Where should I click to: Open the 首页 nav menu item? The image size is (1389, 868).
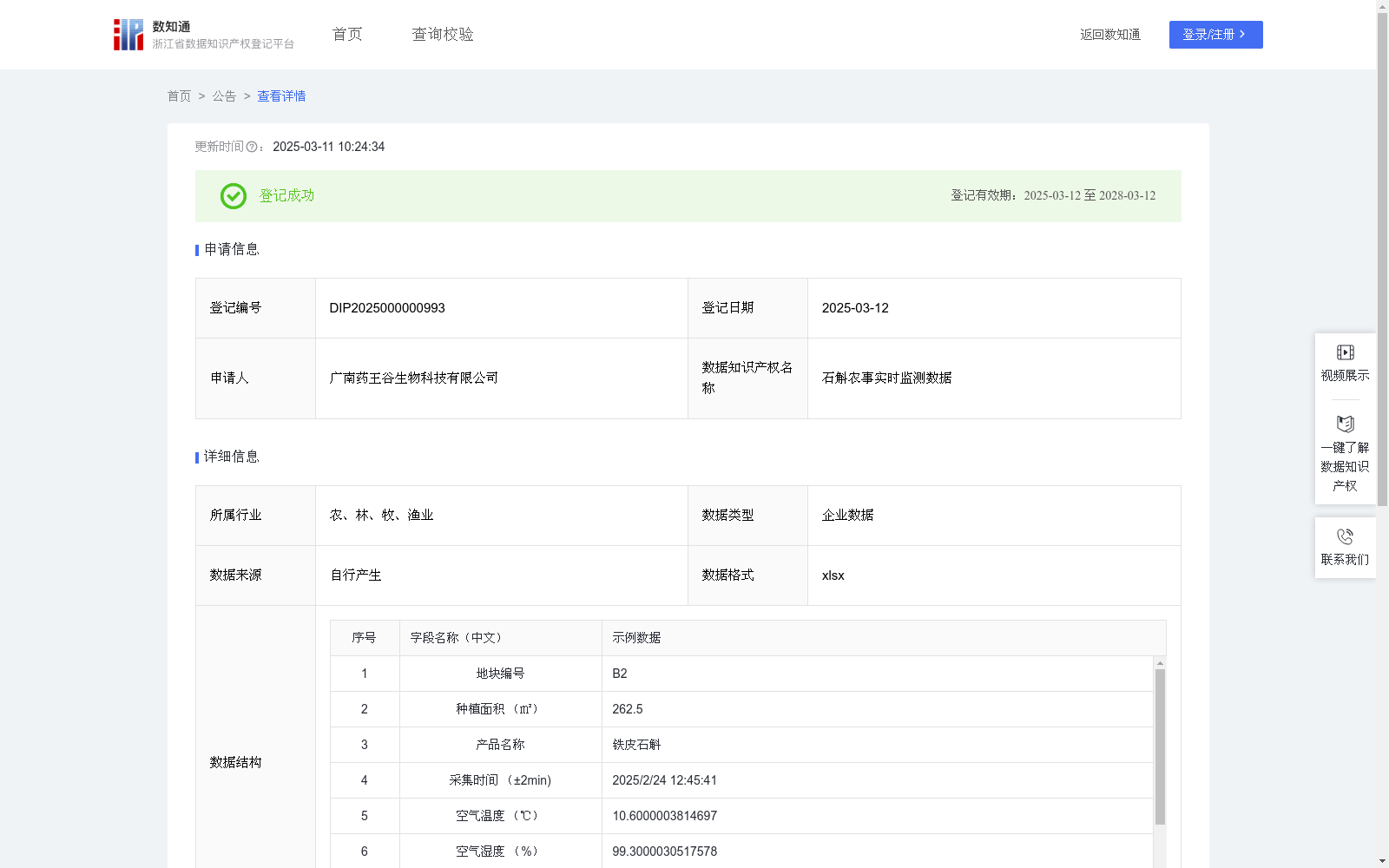point(347,35)
